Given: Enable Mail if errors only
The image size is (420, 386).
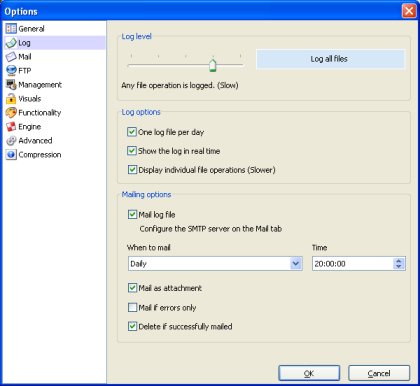Looking at the screenshot, I should (132, 307).
